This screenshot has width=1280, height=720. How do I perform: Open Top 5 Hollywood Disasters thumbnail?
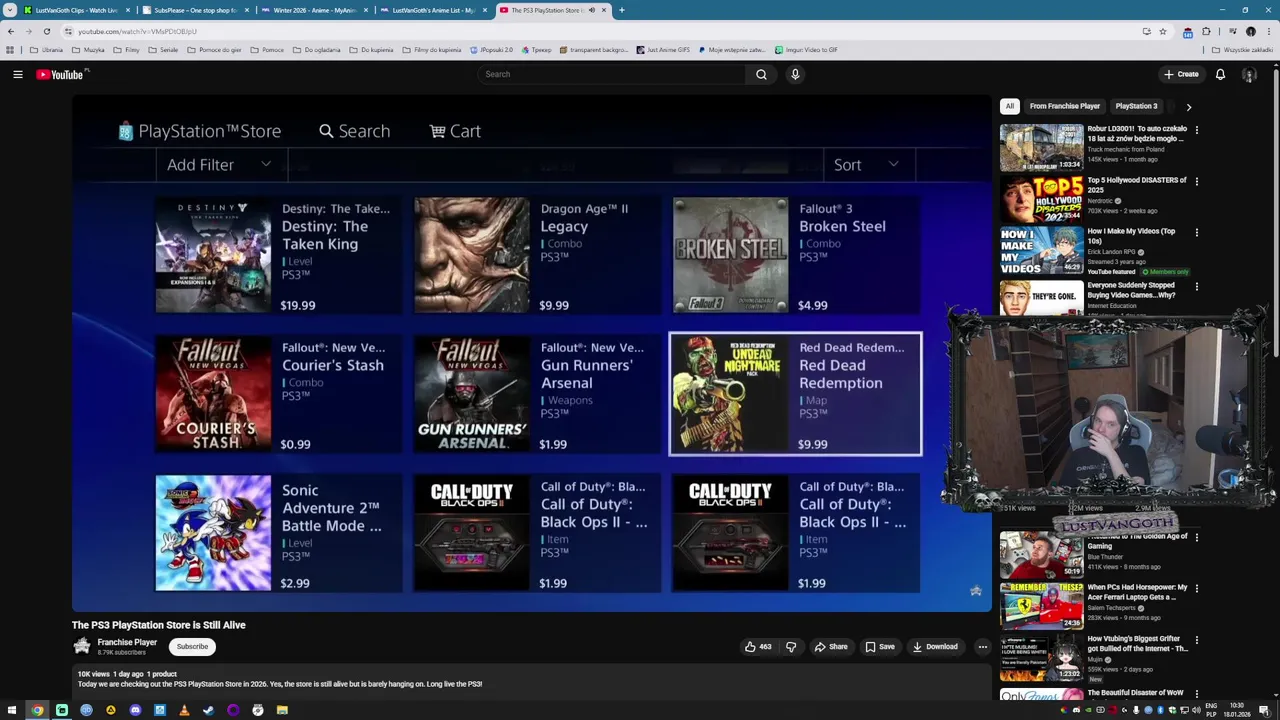click(1041, 199)
